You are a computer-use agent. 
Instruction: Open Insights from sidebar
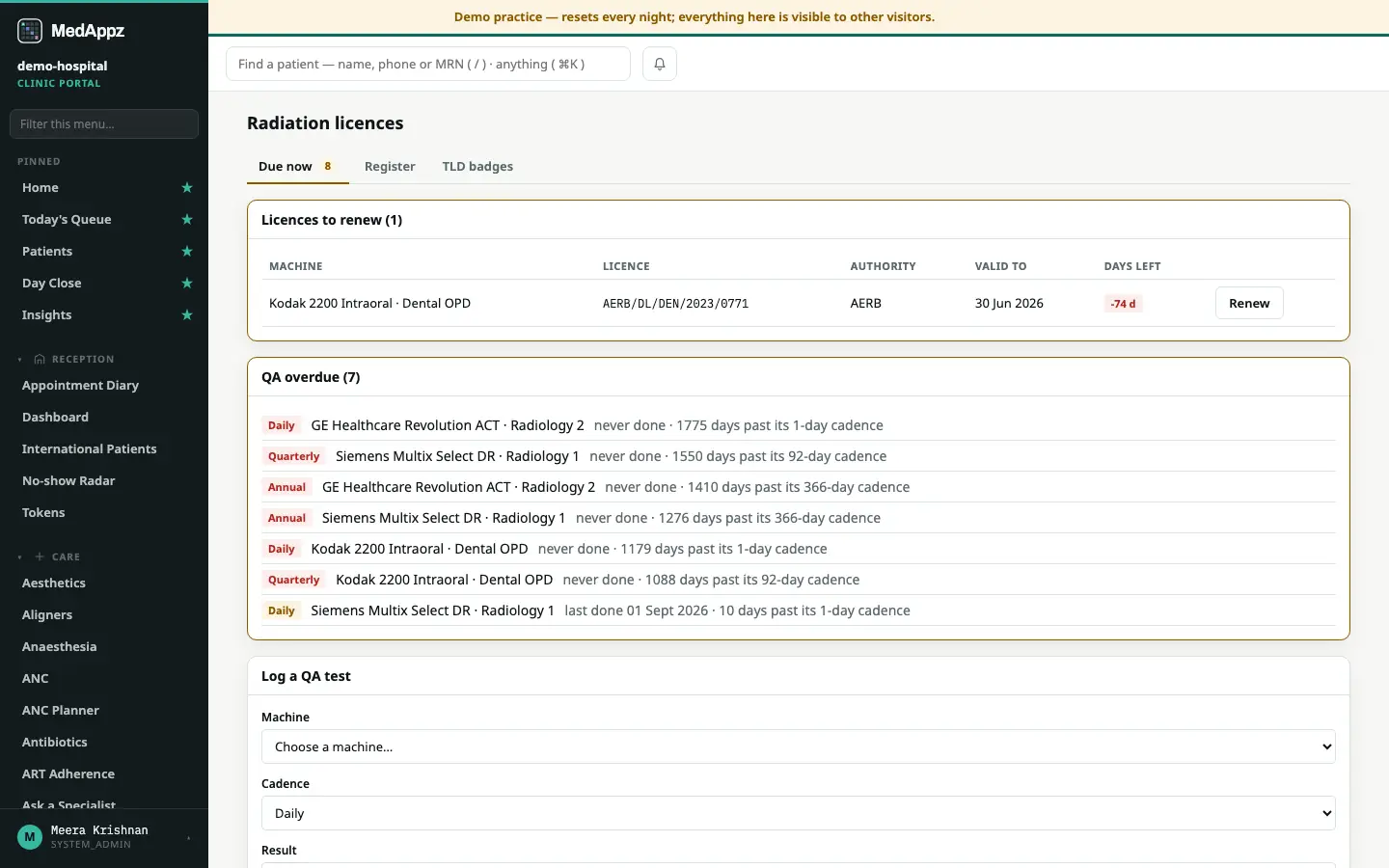[x=47, y=314]
